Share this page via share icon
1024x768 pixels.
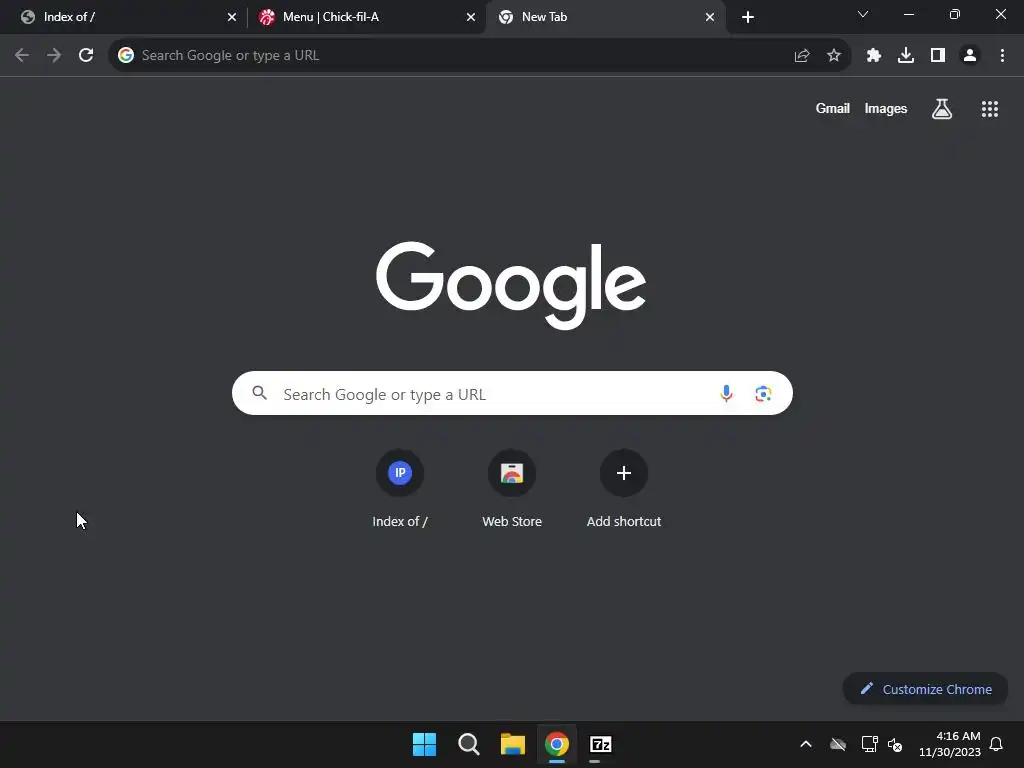[x=802, y=56]
